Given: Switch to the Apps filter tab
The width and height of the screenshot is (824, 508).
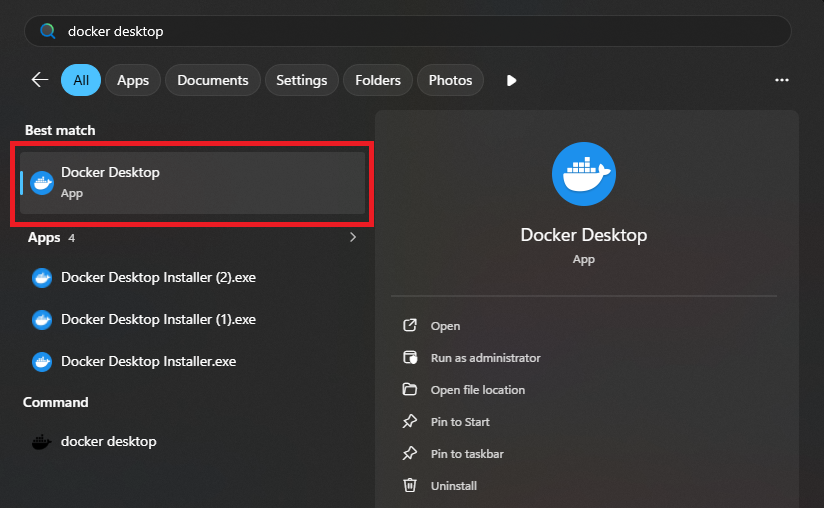Looking at the screenshot, I should (133, 80).
